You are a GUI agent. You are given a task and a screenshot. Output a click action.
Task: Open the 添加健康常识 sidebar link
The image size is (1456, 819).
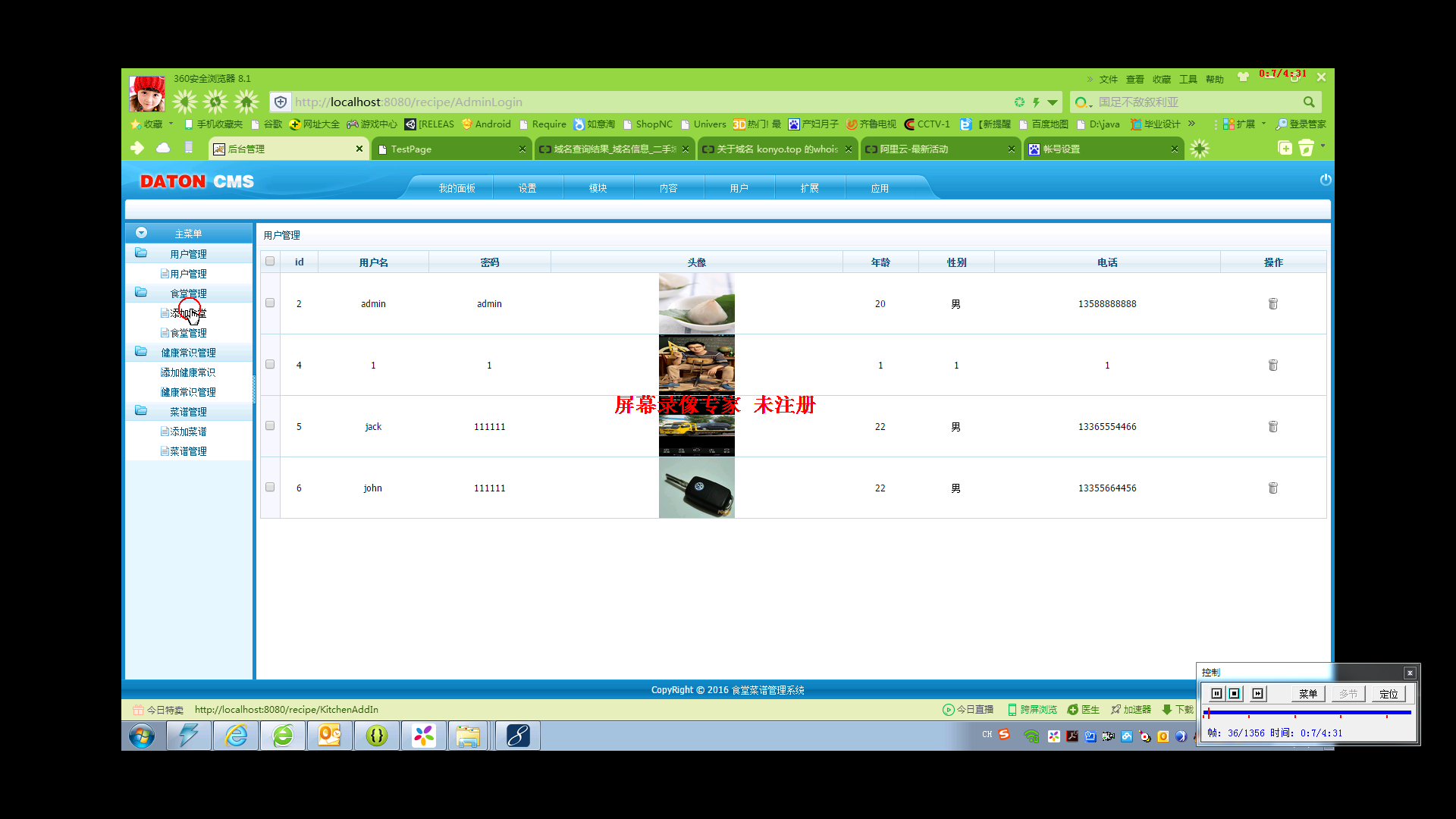click(188, 372)
